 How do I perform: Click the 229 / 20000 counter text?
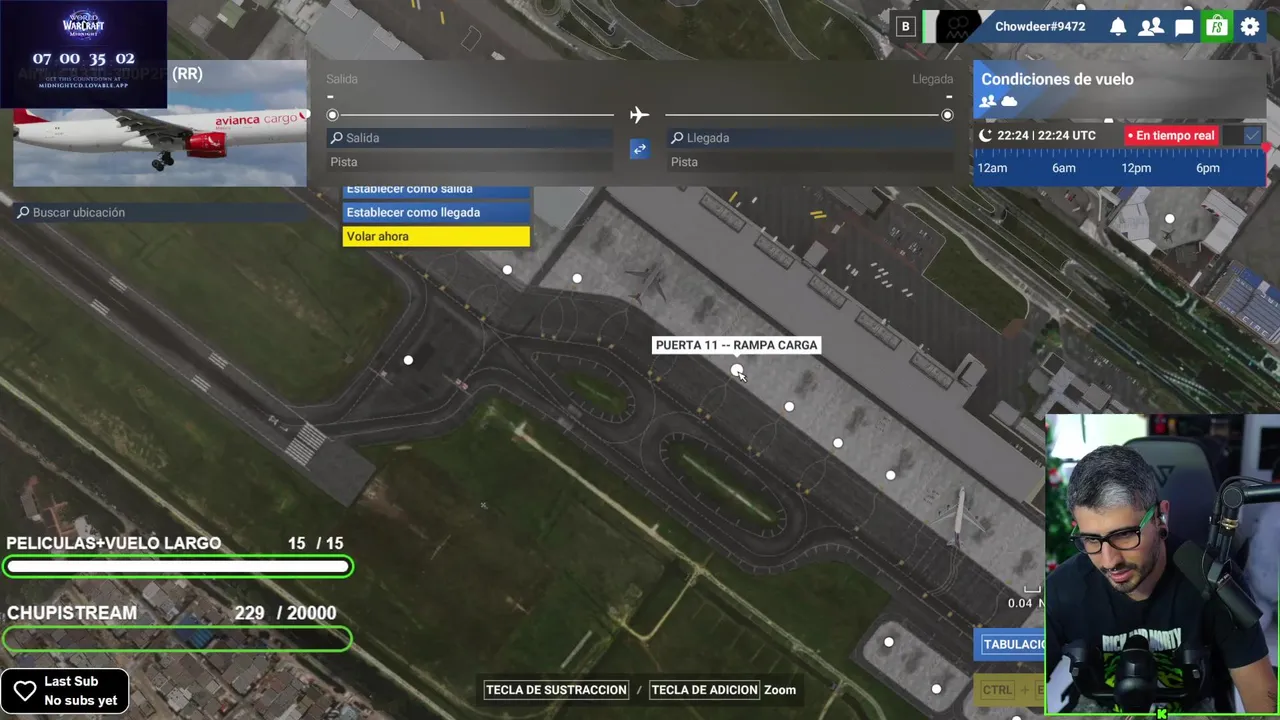pos(285,613)
